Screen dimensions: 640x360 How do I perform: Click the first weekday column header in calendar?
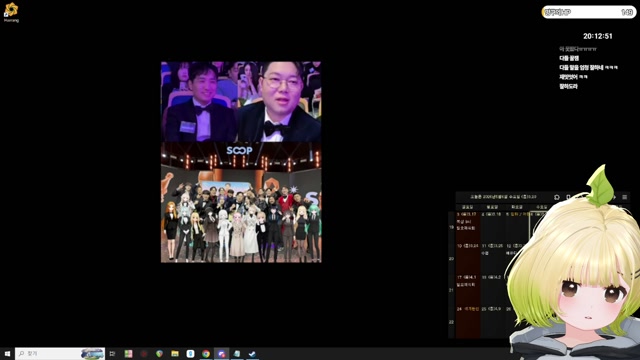point(468,207)
